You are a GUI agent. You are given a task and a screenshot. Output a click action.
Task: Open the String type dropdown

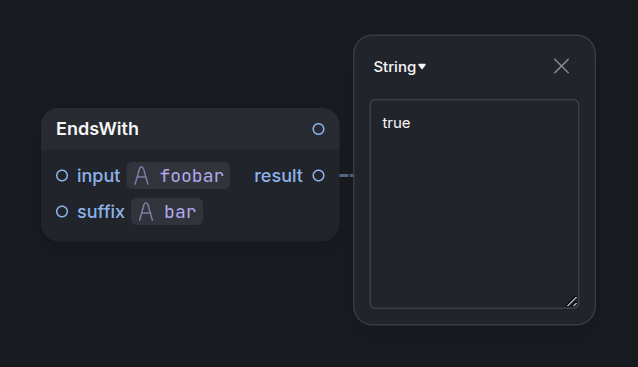tap(400, 67)
